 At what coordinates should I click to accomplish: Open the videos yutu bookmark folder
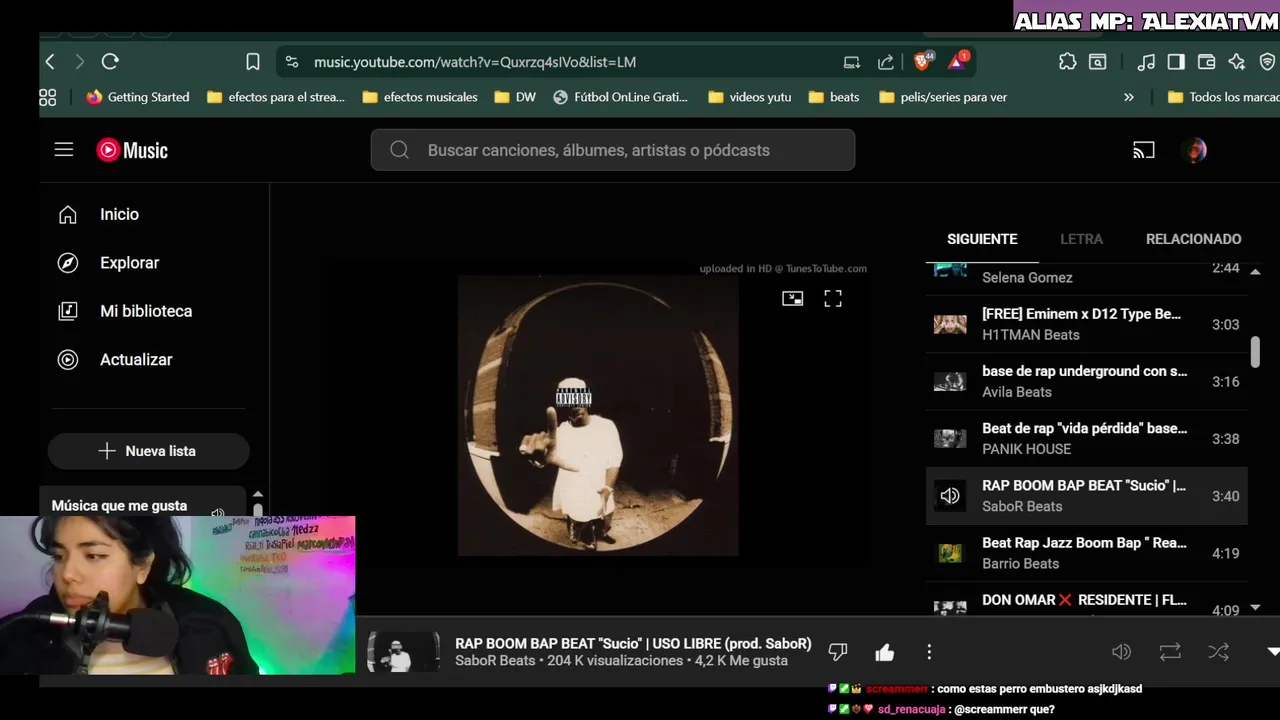click(749, 97)
